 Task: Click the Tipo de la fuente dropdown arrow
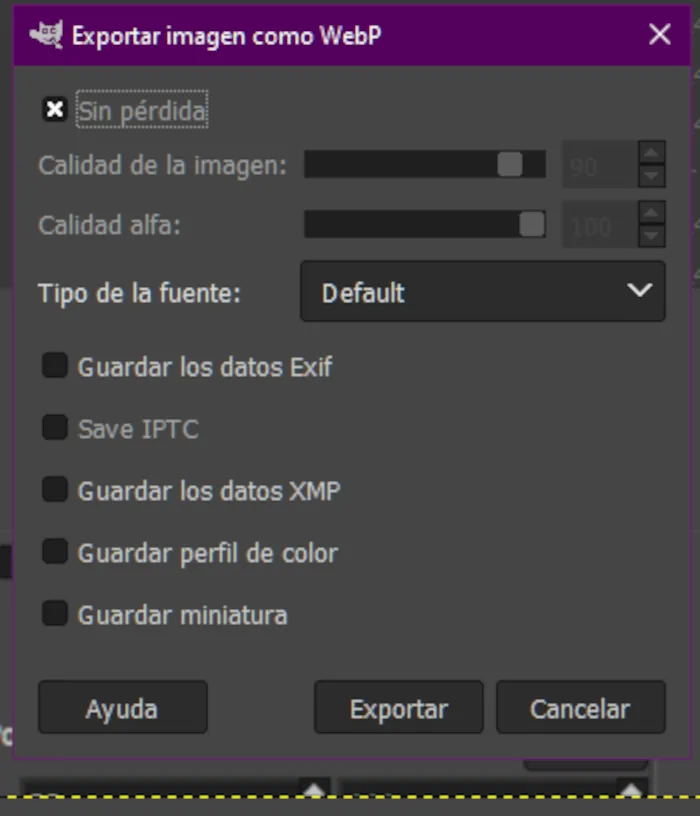tap(639, 291)
